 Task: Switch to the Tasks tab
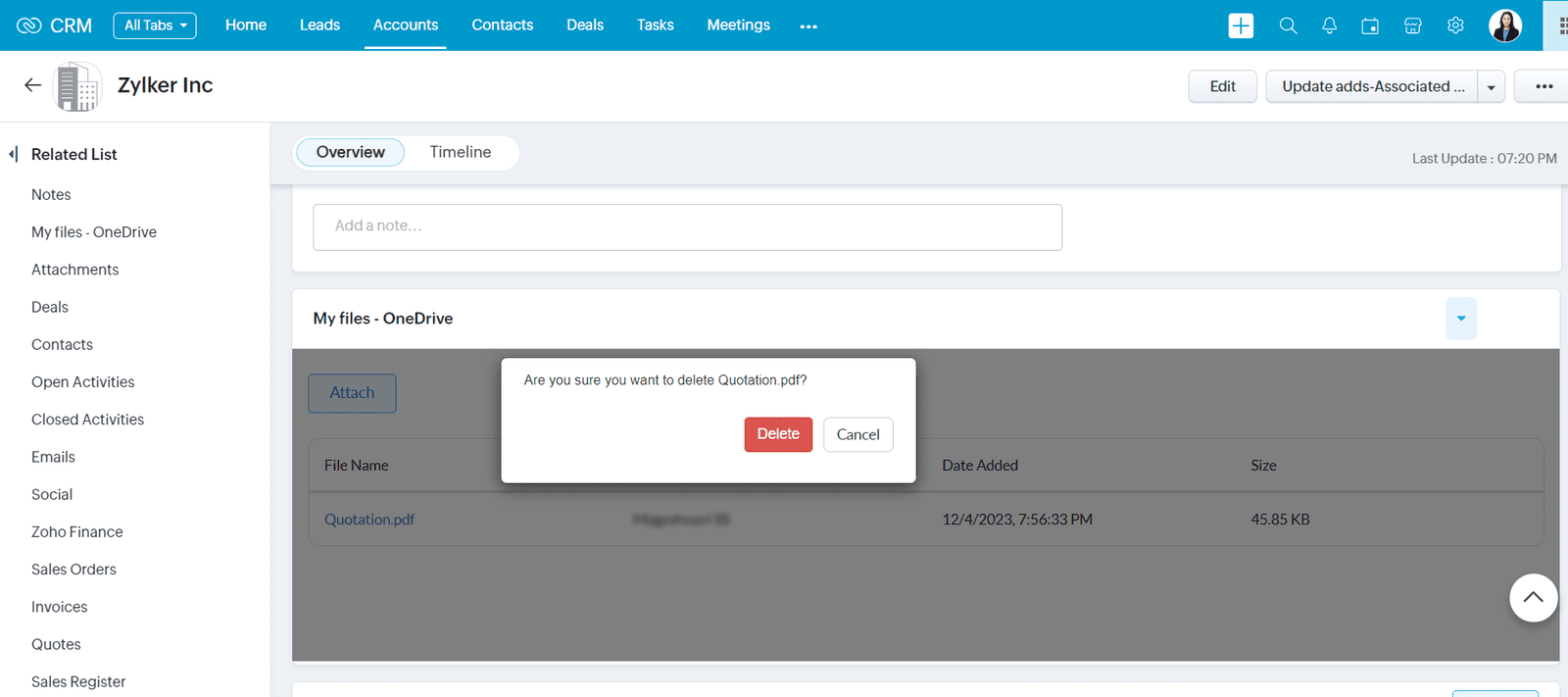[656, 25]
